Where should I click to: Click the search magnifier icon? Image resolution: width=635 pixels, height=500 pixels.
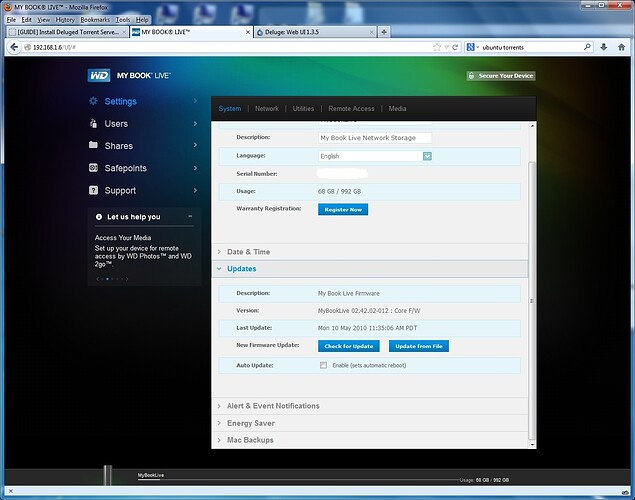point(587,47)
